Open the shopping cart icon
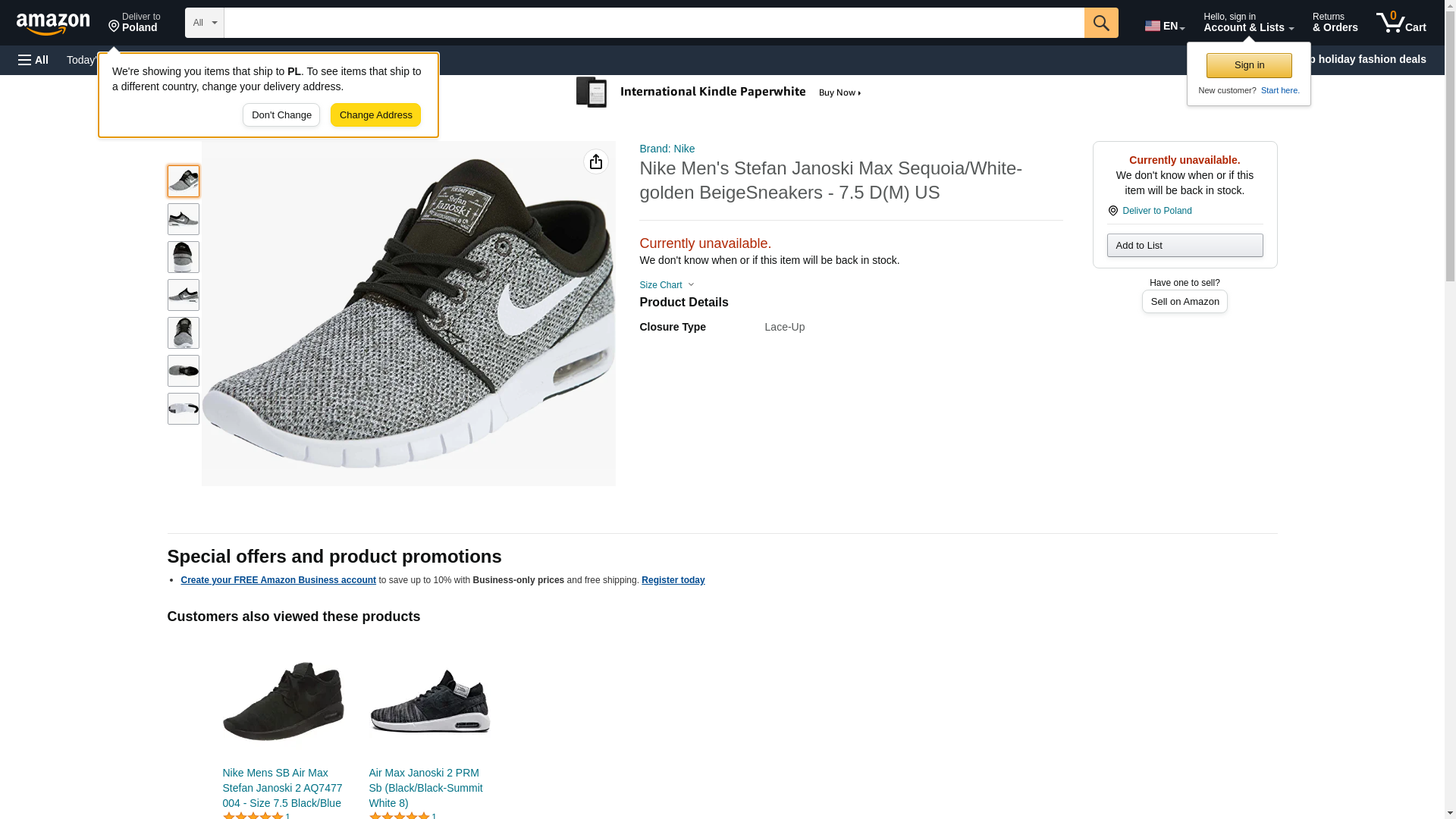Screen dimensions: 1456x819 1400,23
